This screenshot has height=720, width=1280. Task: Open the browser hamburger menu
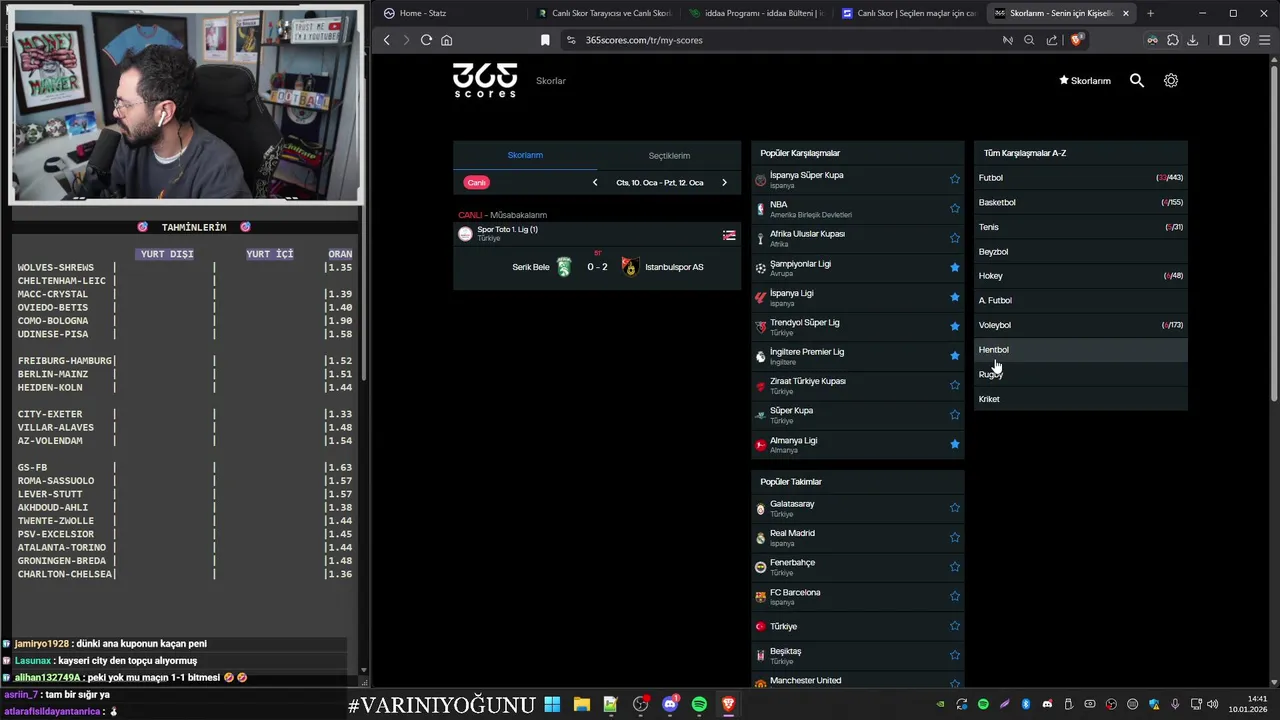click(x=1264, y=40)
